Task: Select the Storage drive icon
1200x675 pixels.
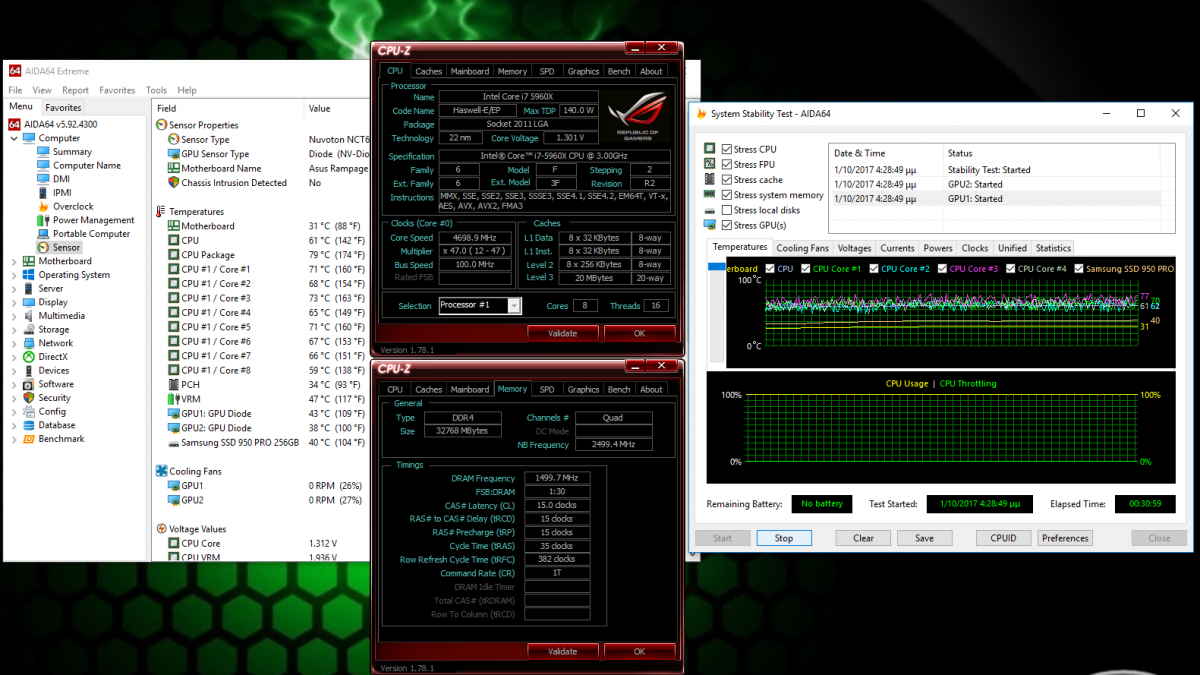Action: (29, 329)
